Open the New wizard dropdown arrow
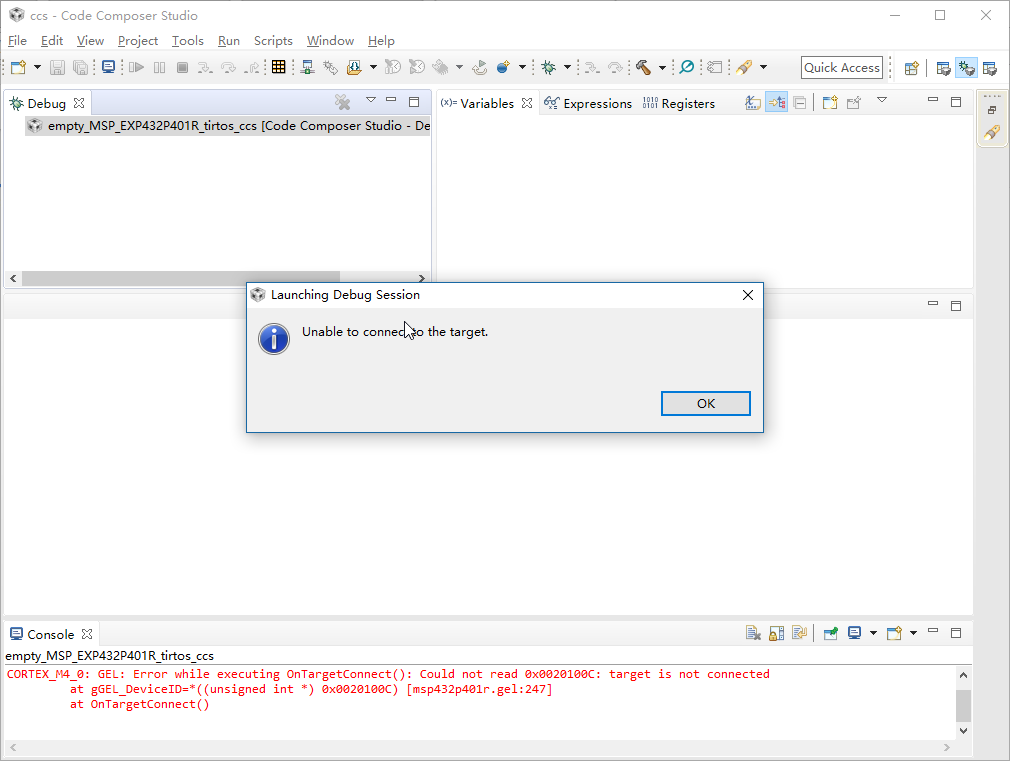The width and height of the screenshot is (1010, 761). [x=37, y=67]
